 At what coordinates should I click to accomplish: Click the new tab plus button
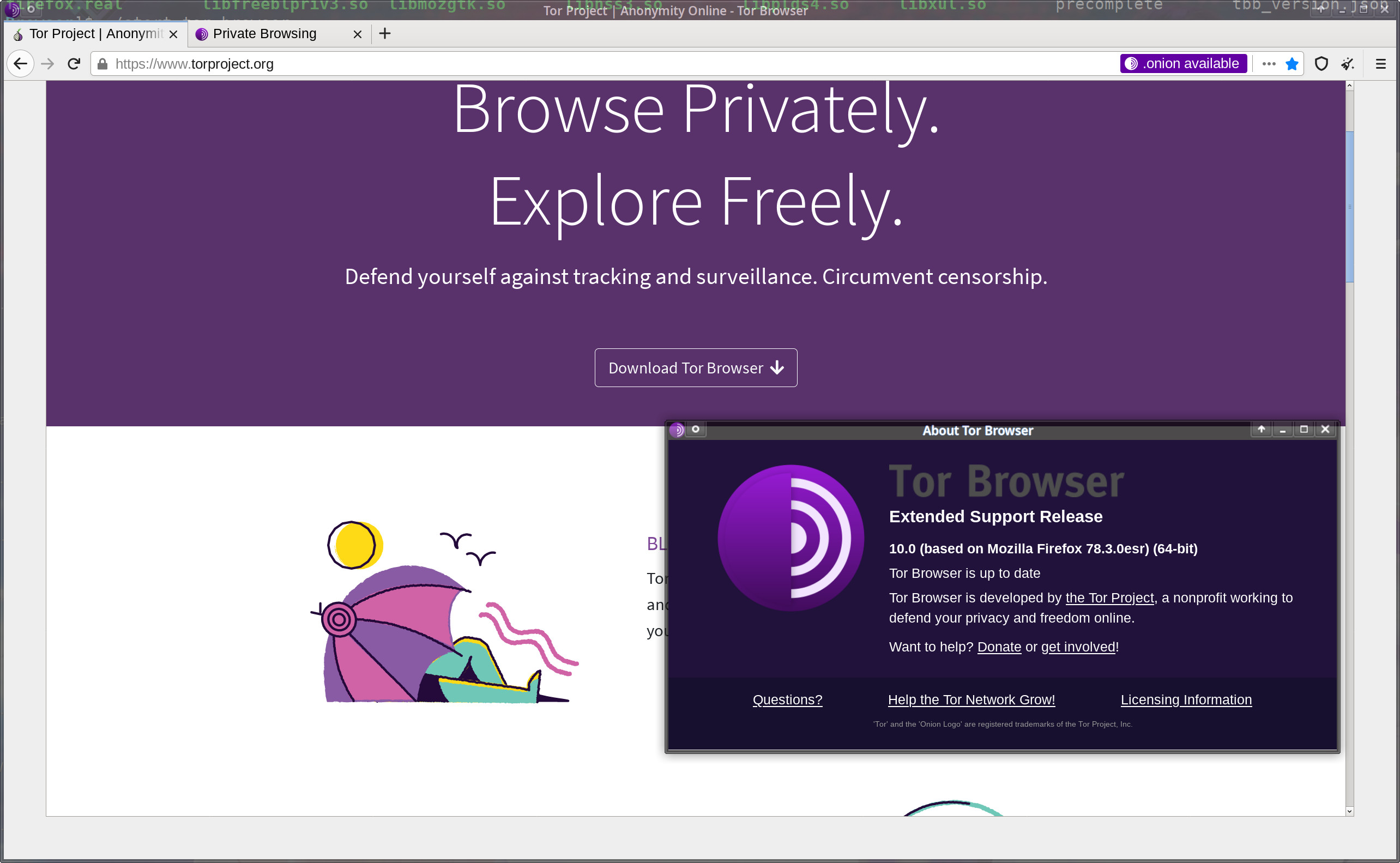click(384, 33)
